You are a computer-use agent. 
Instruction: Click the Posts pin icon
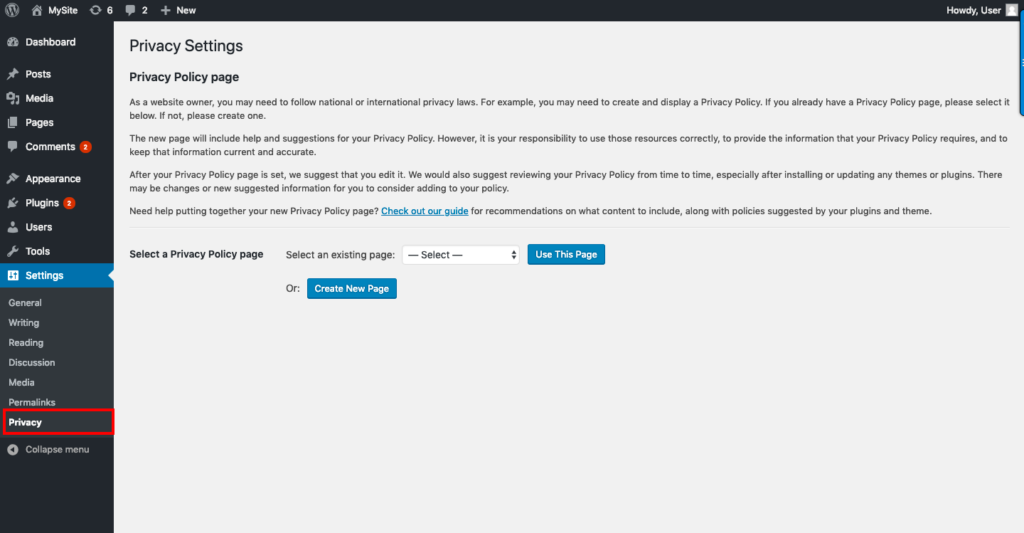tap(13, 74)
